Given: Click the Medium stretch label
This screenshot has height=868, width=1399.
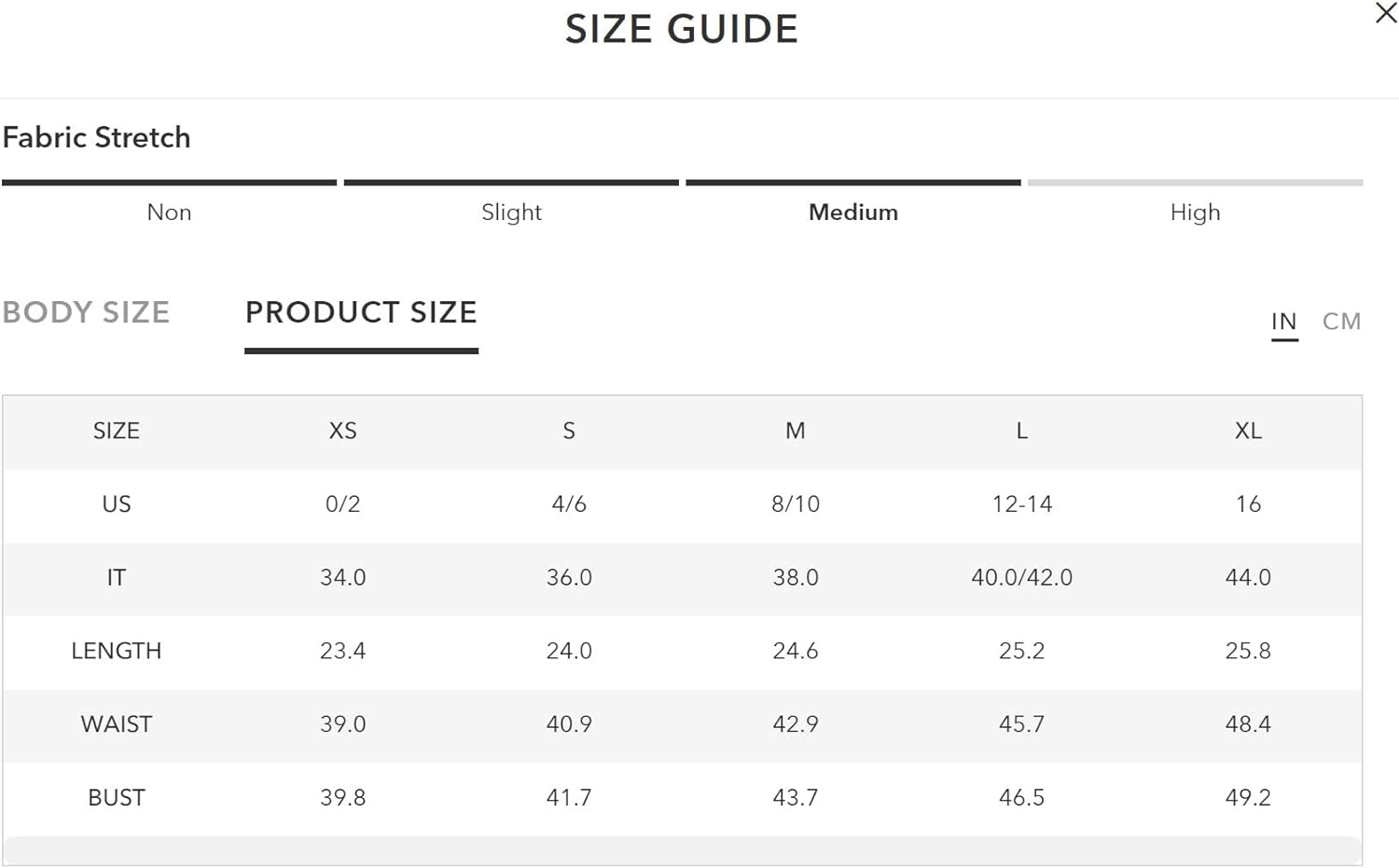Looking at the screenshot, I should coord(853,213).
